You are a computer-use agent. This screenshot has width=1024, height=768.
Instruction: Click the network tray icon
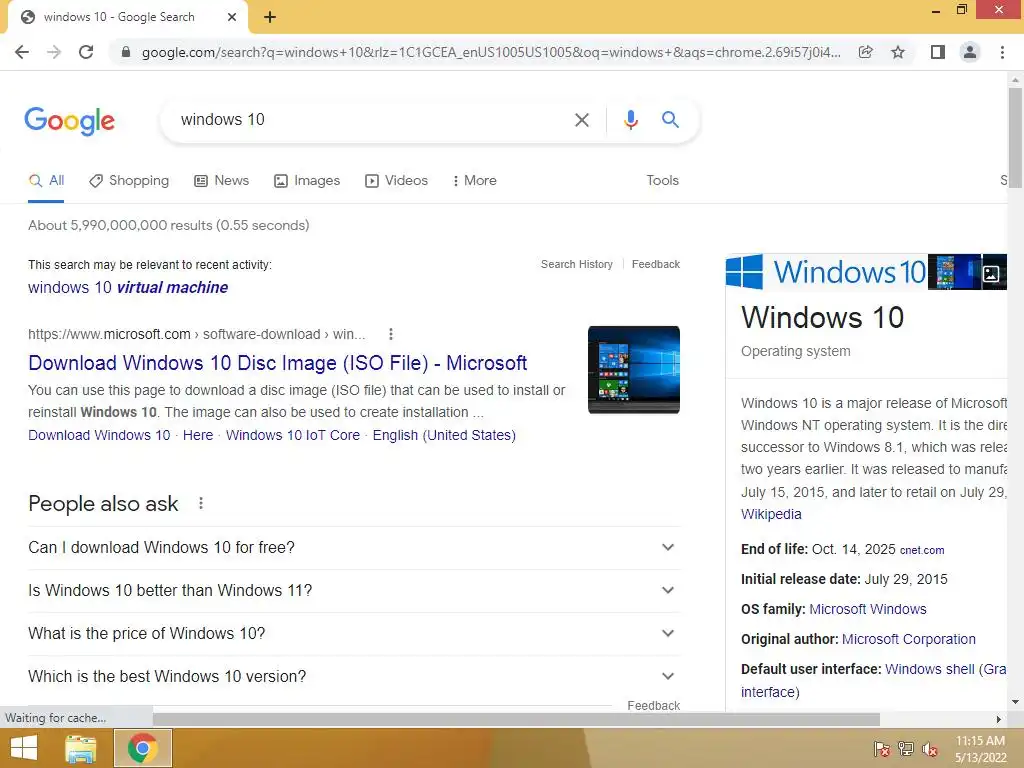[906, 749]
